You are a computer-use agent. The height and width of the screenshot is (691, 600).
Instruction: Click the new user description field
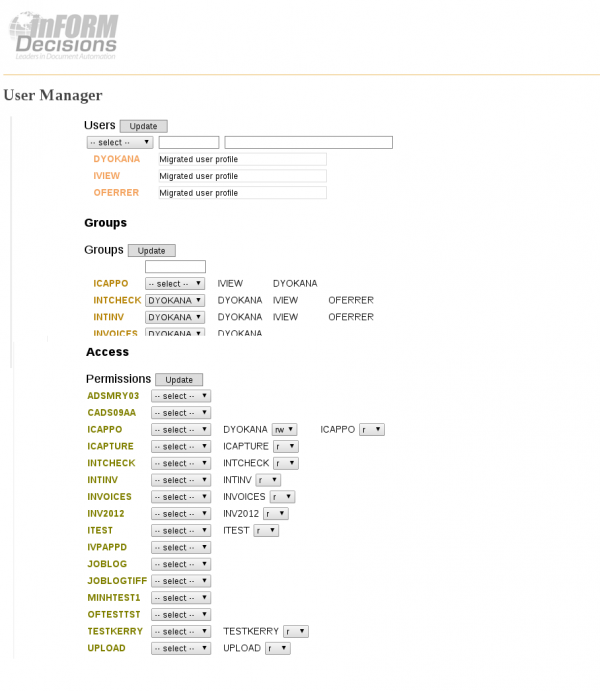[308, 143]
